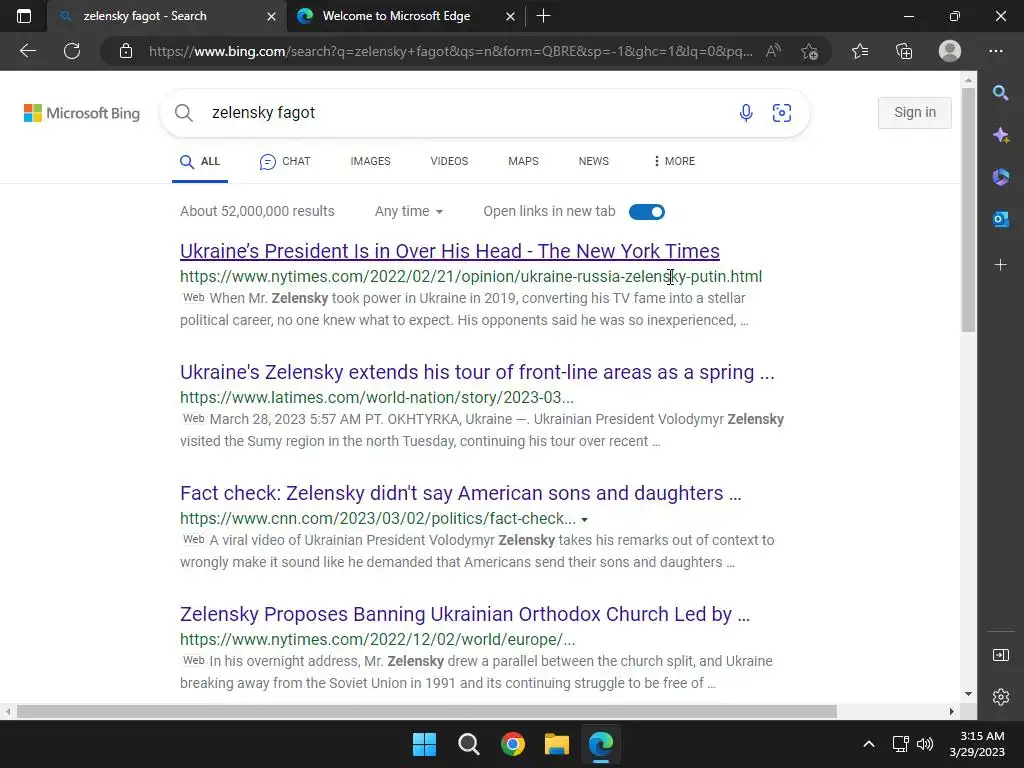Expand the Any time filter
This screenshot has width=1024, height=768.
pyautogui.click(x=409, y=211)
